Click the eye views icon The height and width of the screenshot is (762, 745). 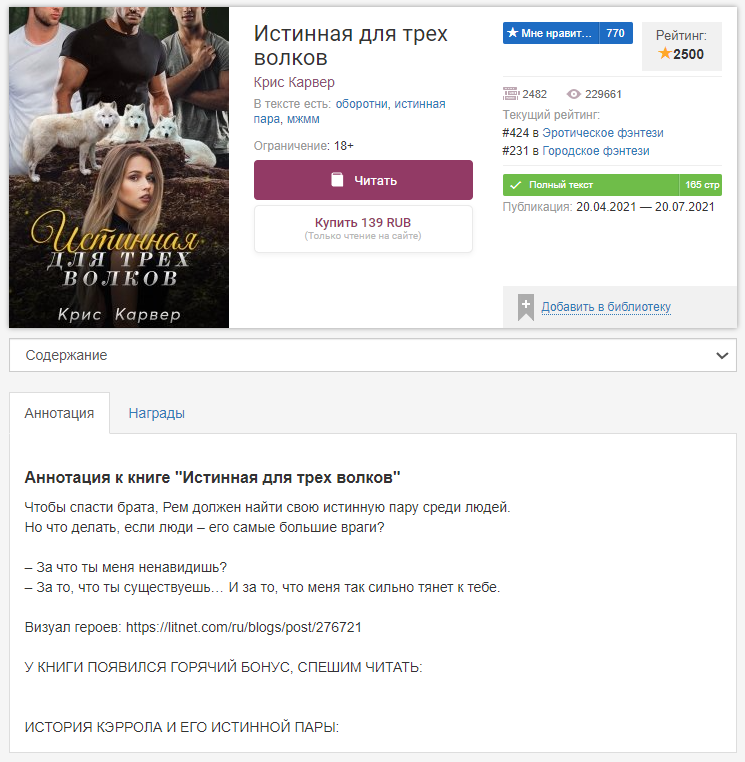[x=573, y=94]
